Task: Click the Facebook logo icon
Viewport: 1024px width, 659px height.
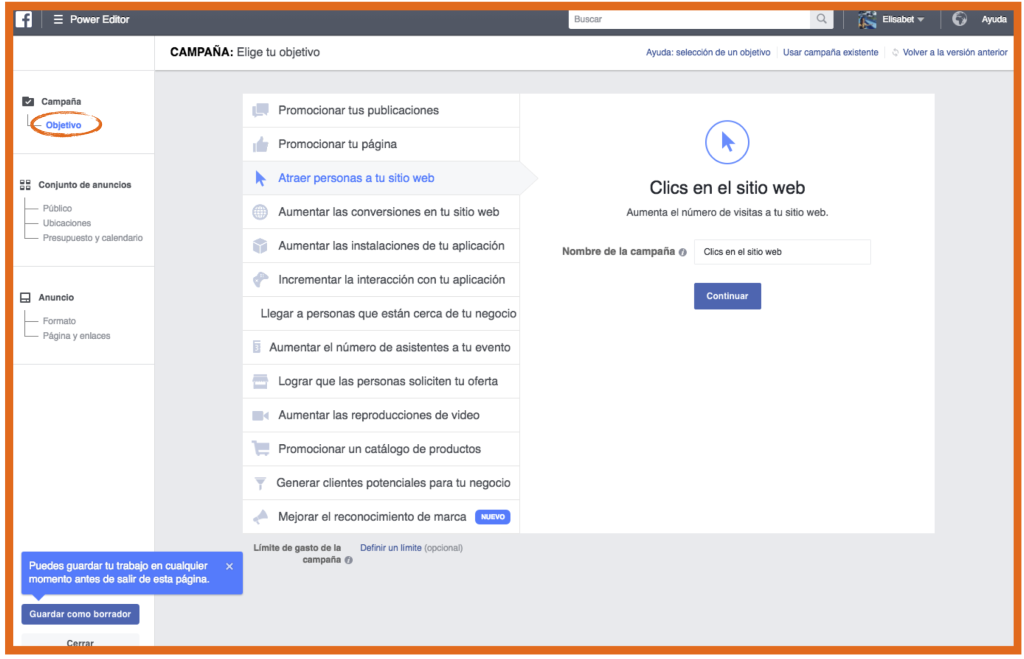Action: pyautogui.click(x=23, y=19)
